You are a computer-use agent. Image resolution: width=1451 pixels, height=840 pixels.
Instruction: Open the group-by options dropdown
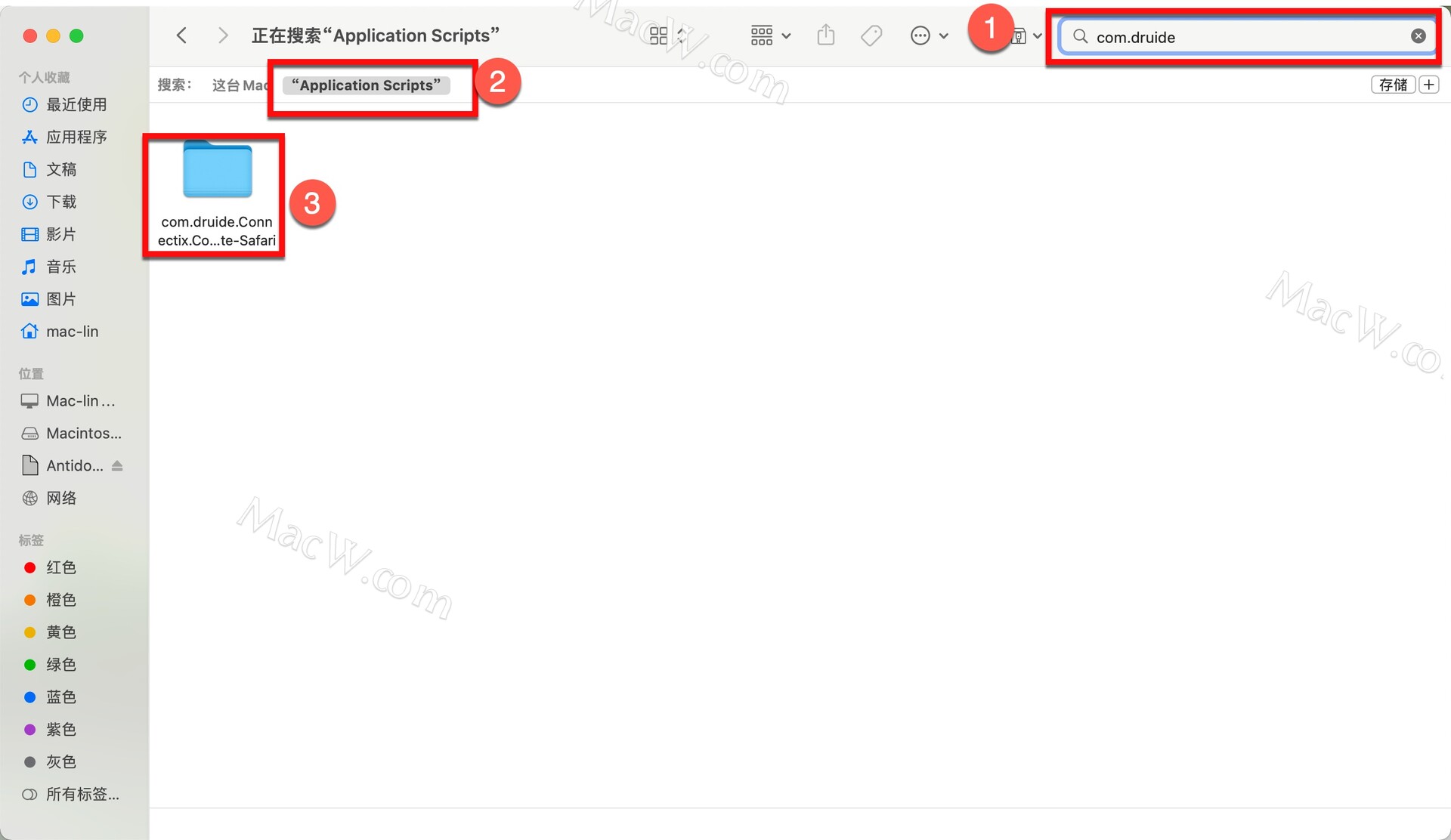(x=770, y=36)
